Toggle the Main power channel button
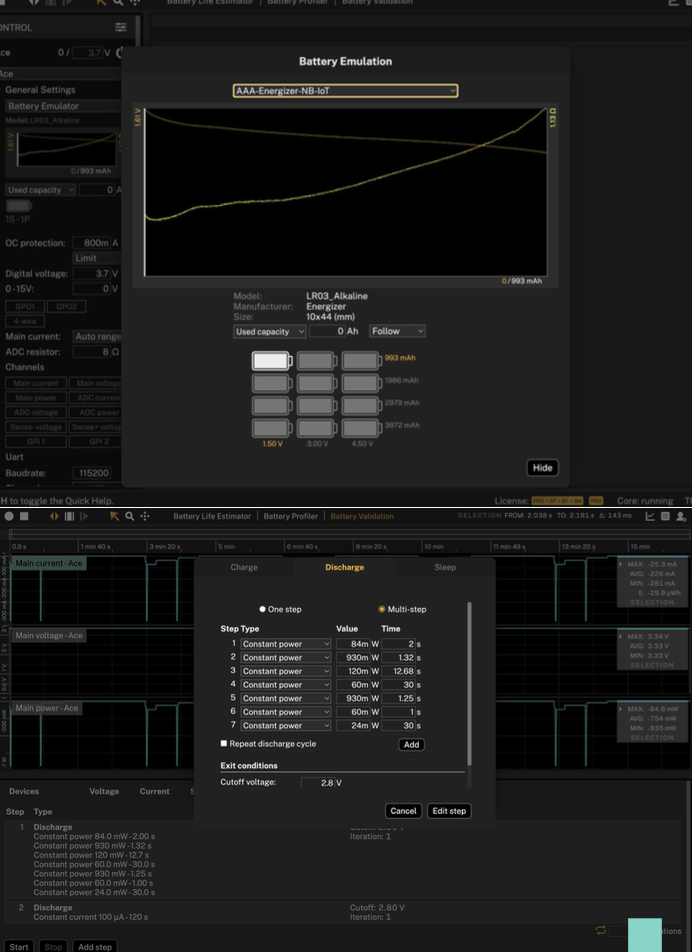Image resolution: width=692 pixels, height=952 pixels. click(x=36, y=398)
